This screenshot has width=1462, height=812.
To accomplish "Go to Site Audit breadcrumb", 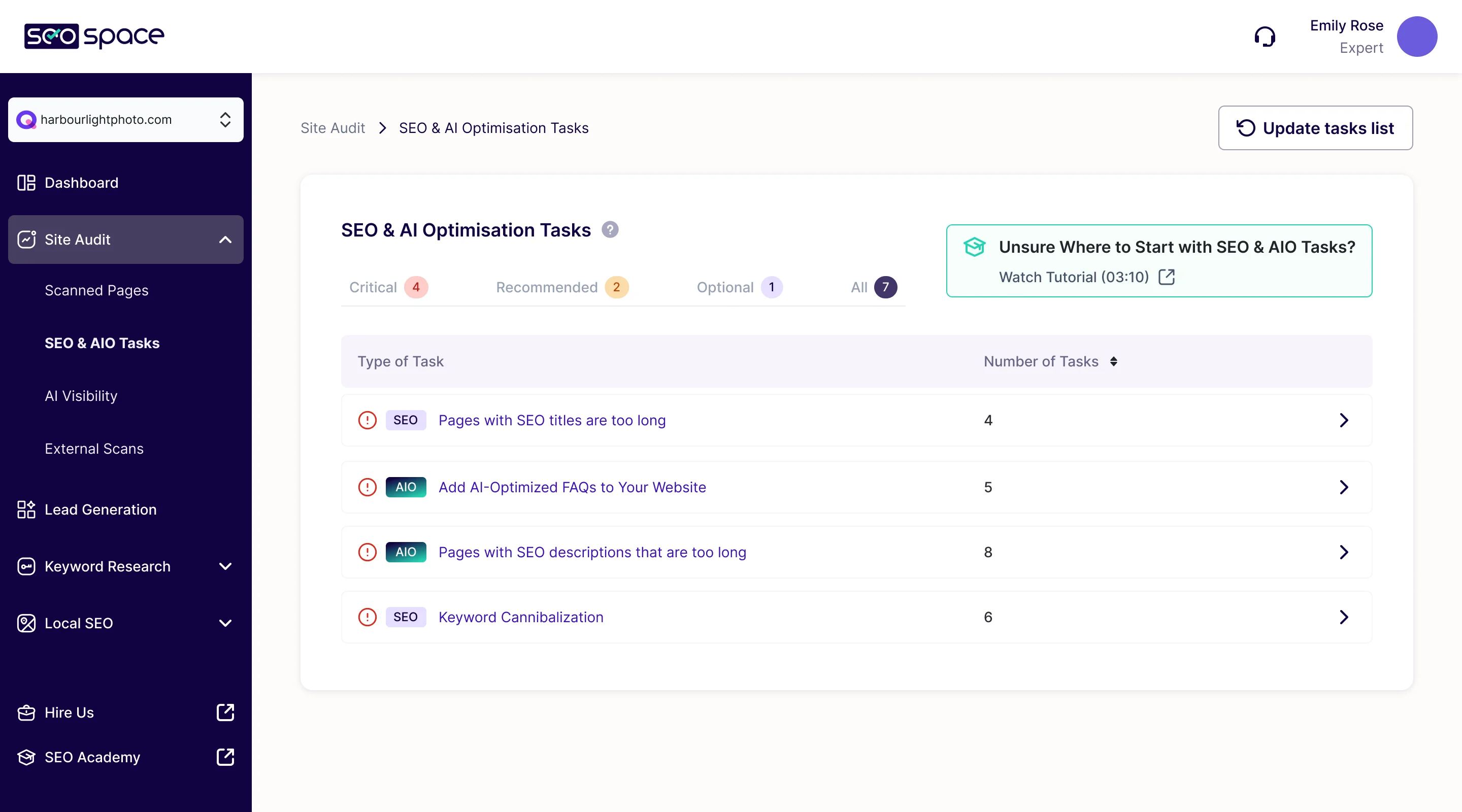I will 333,128.
